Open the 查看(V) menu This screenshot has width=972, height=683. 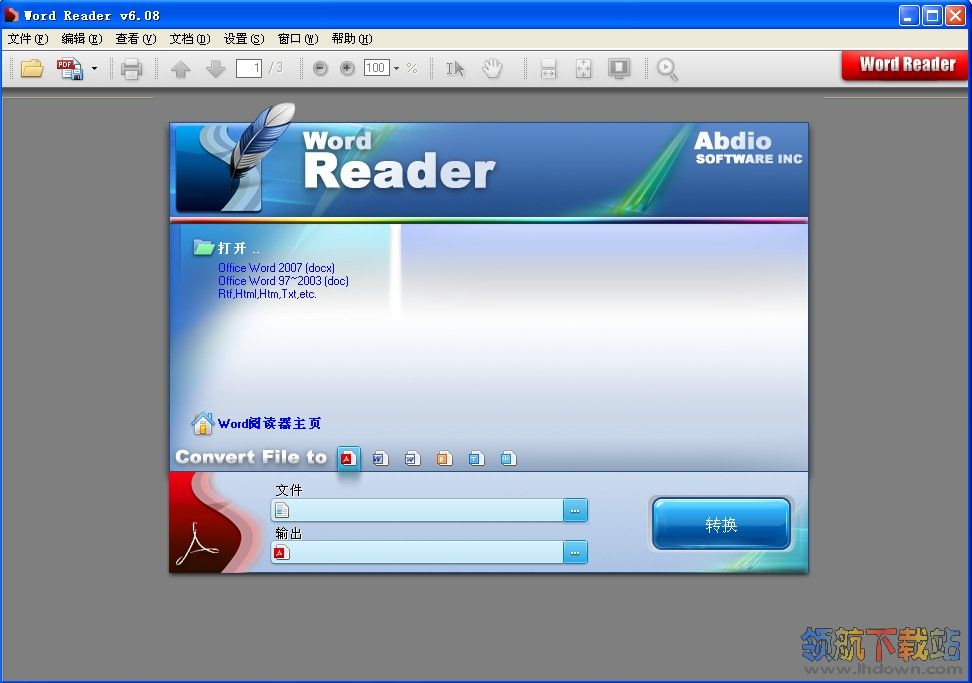click(136, 39)
